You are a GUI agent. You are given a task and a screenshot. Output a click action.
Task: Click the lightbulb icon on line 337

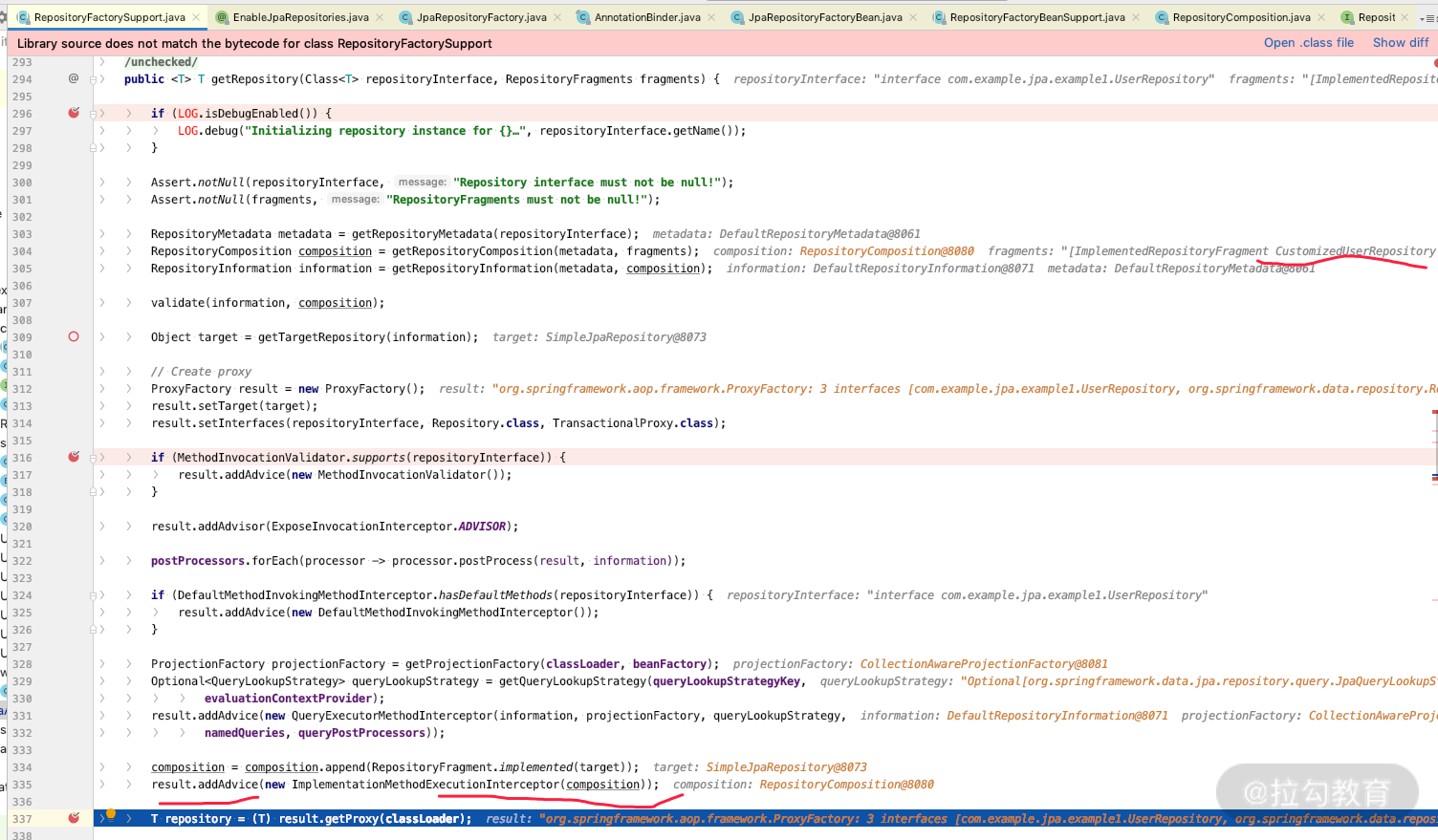pyautogui.click(x=111, y=815)
